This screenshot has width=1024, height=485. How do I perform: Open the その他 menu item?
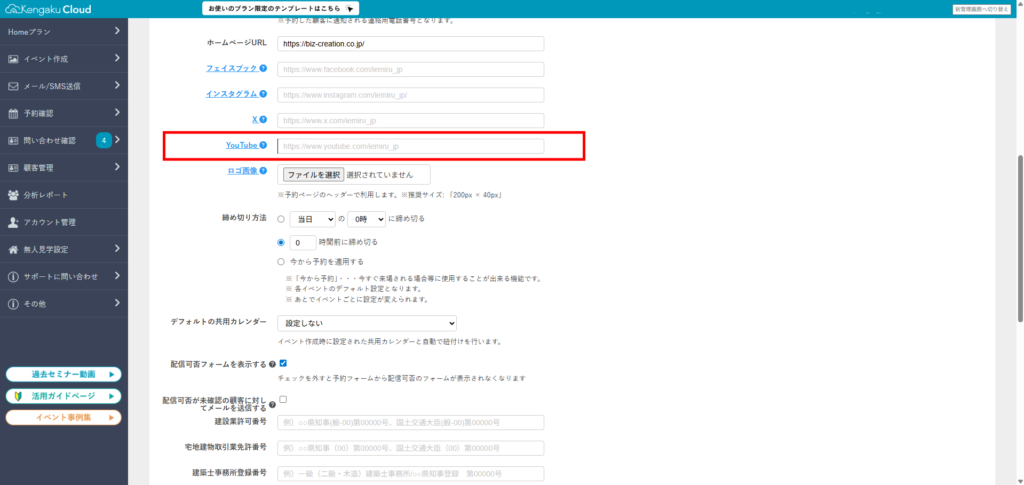(64, 304)
